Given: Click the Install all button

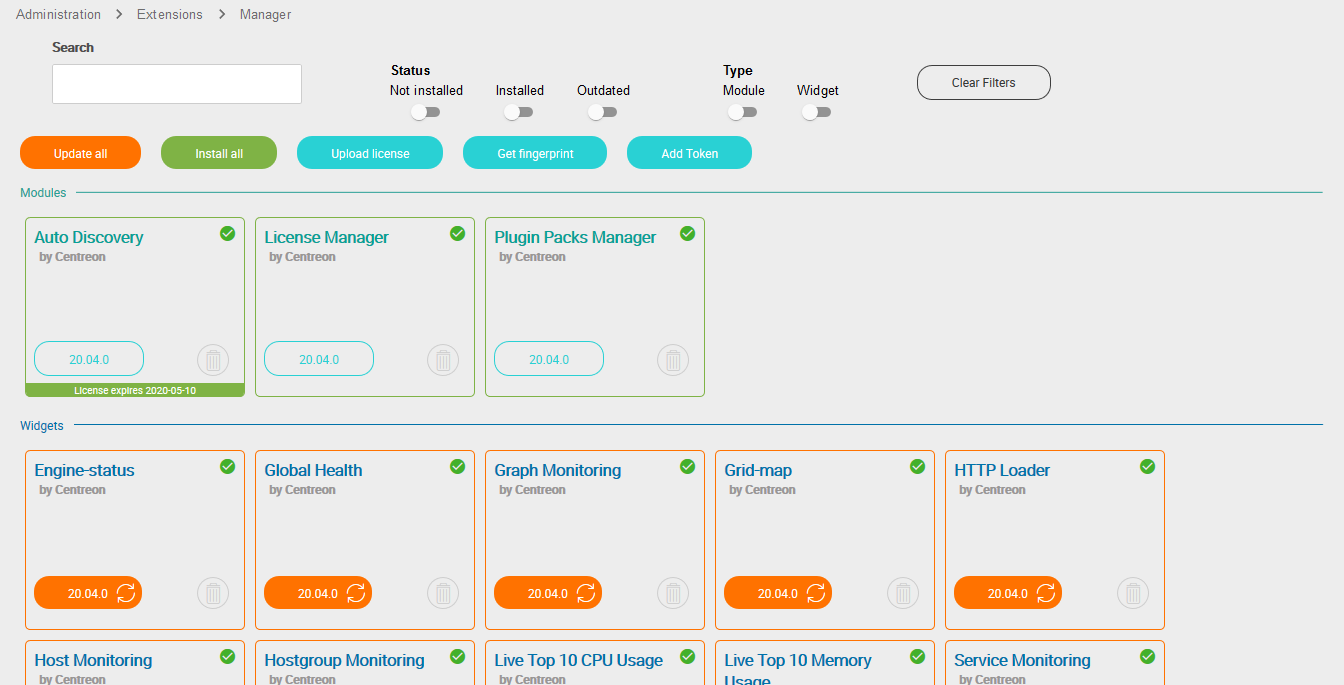Looking at the screenshot, I should (219, 153).
